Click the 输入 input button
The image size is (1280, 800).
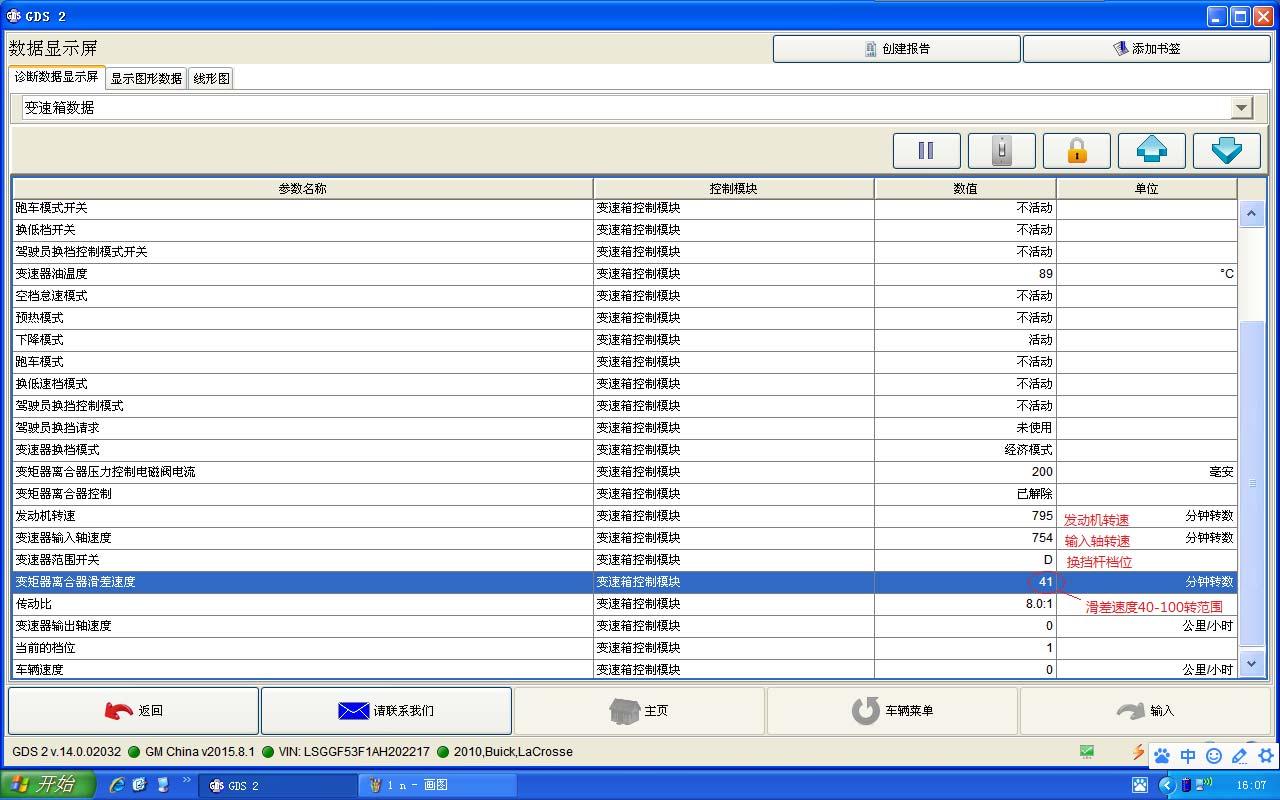(x=1144, y=711)
